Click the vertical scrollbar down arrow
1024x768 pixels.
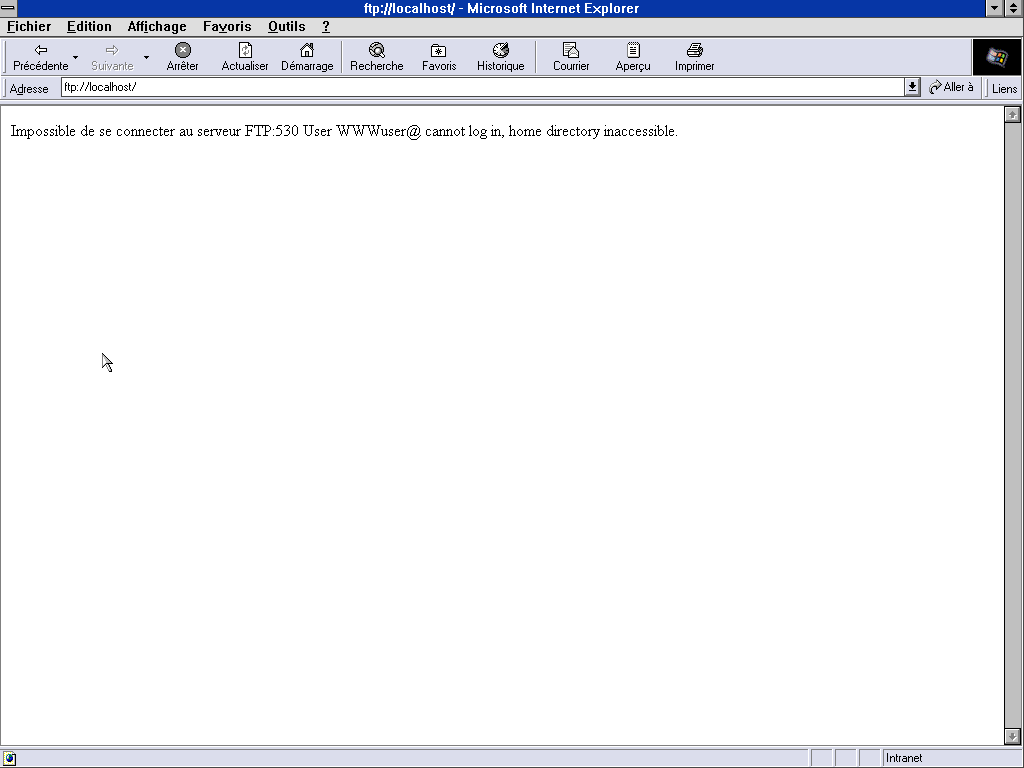click(x=1012, y=737)
